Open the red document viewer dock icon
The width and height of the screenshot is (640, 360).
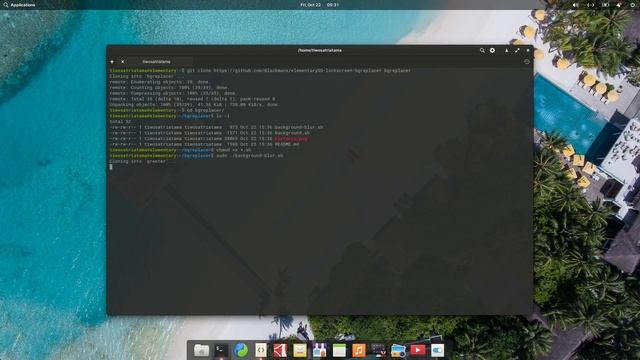(280, 350)
